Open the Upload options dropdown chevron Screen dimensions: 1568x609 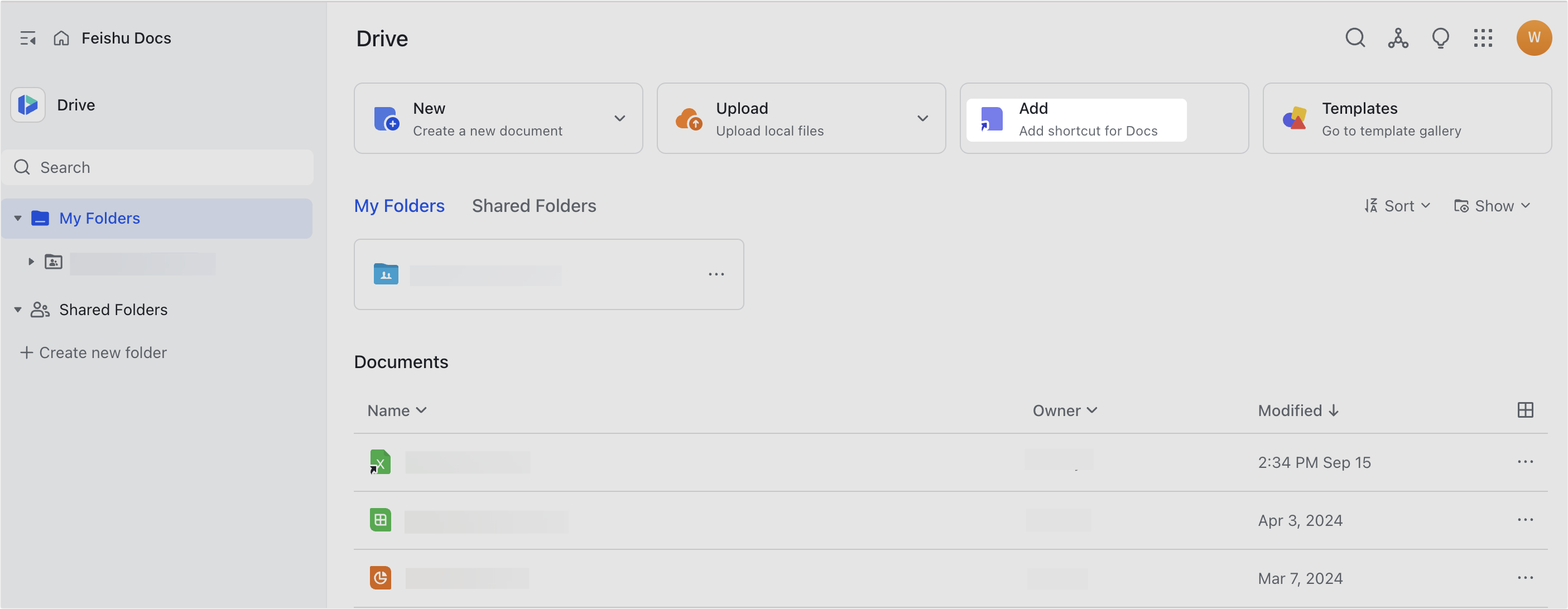(x=922, y=118)
